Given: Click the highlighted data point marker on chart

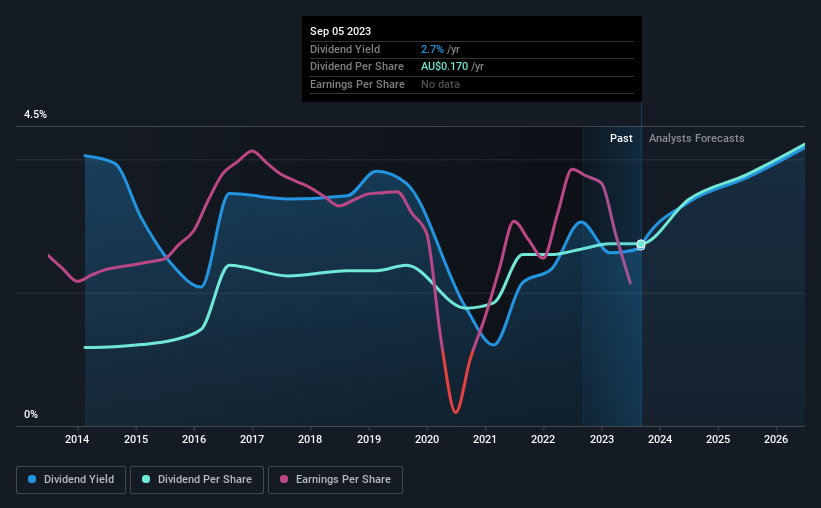Looking at the screenshot, I should click(641, 245).
